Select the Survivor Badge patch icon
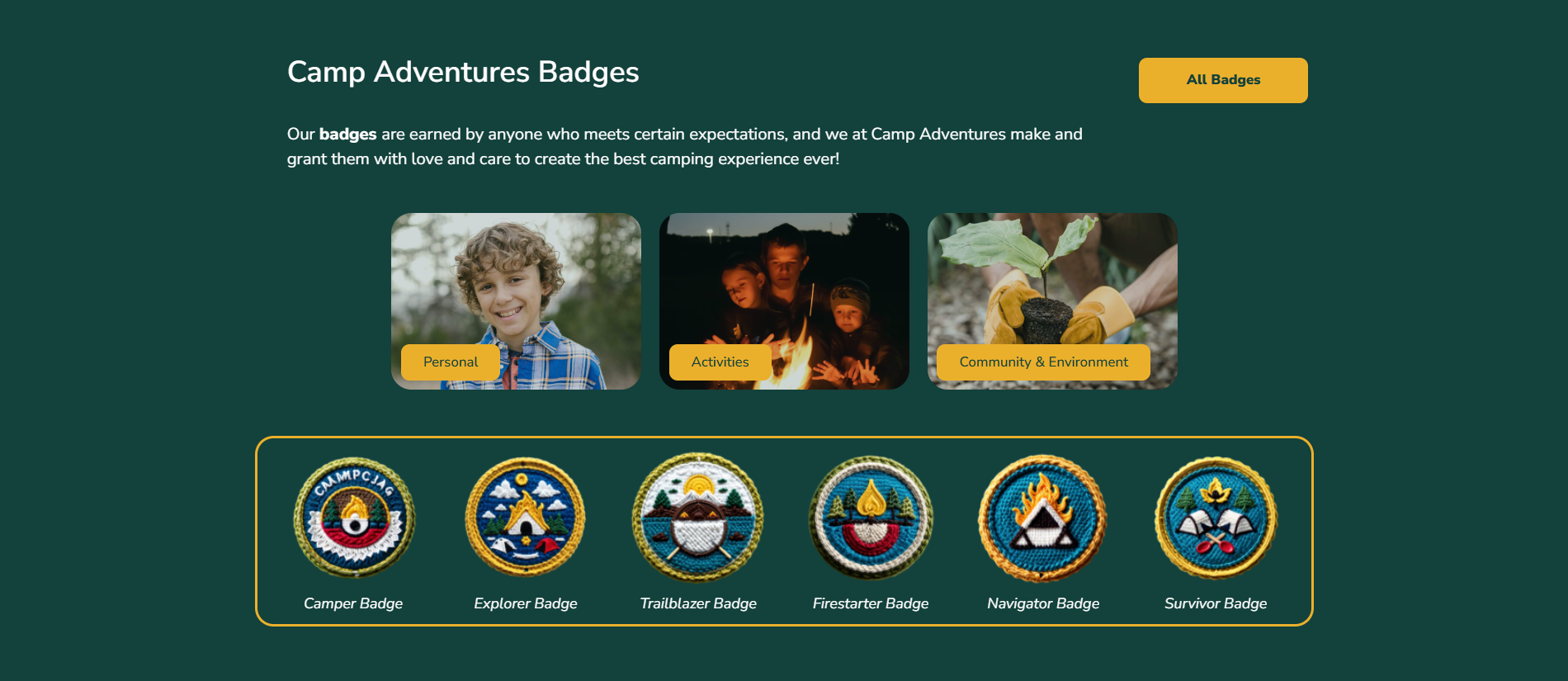The width and height of the screenshot is (1568, 681). 1216,518
